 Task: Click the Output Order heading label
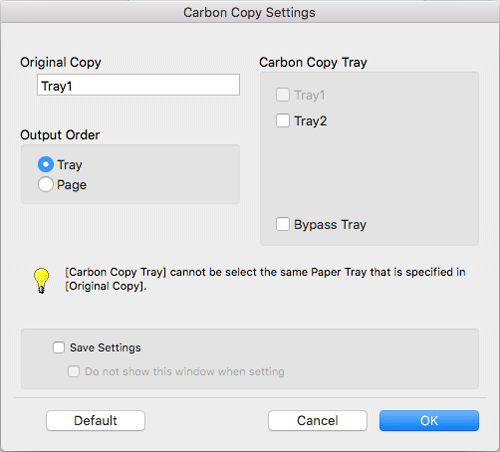point(60,135)
